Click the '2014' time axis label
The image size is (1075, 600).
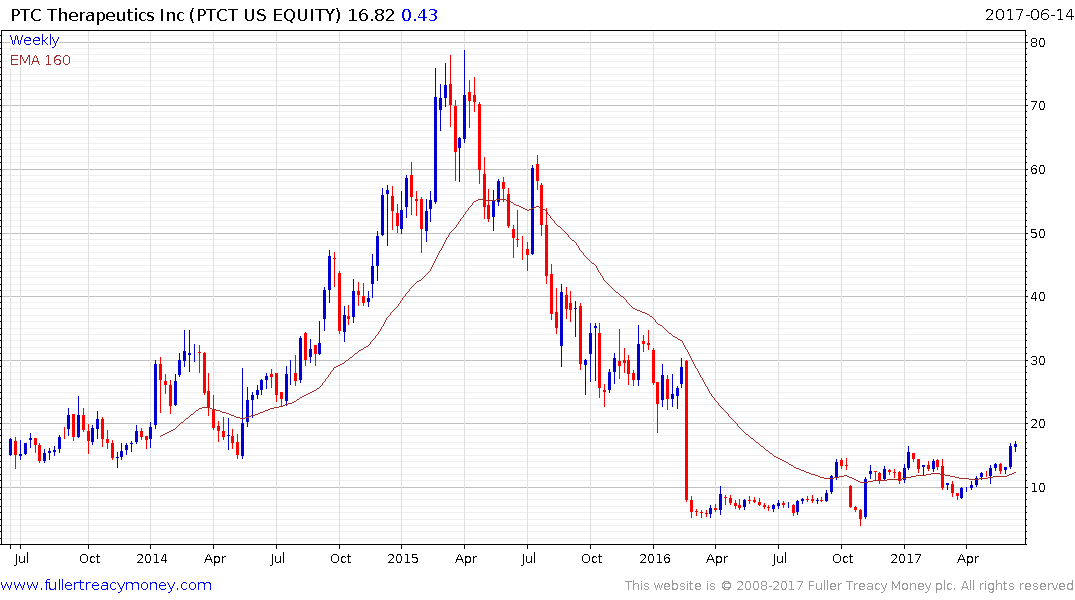(152, 558)
